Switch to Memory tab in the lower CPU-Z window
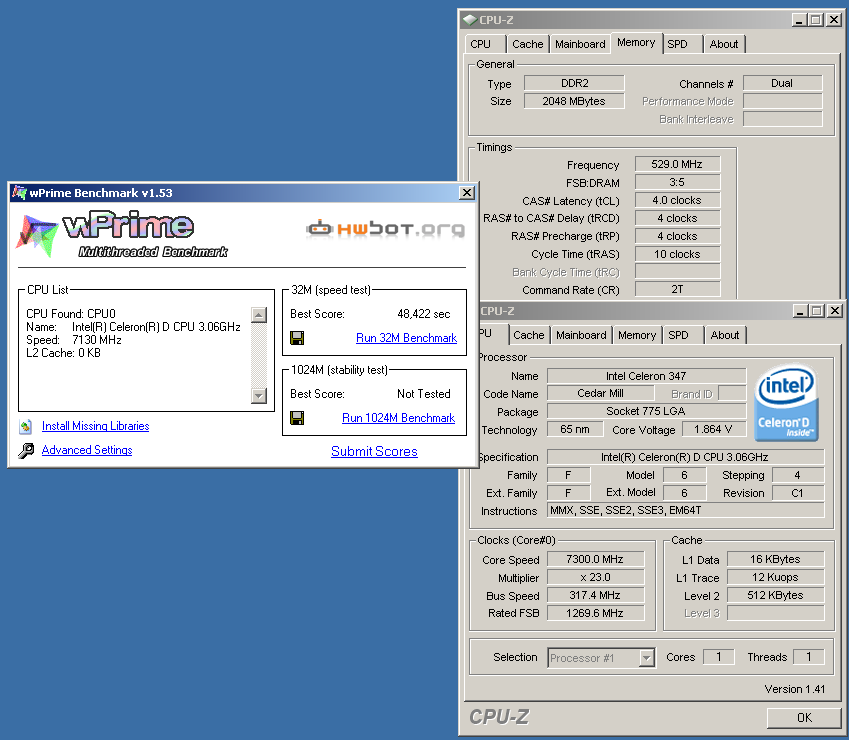The height and width of the screenshot is (740, 849). coord(637,335)
